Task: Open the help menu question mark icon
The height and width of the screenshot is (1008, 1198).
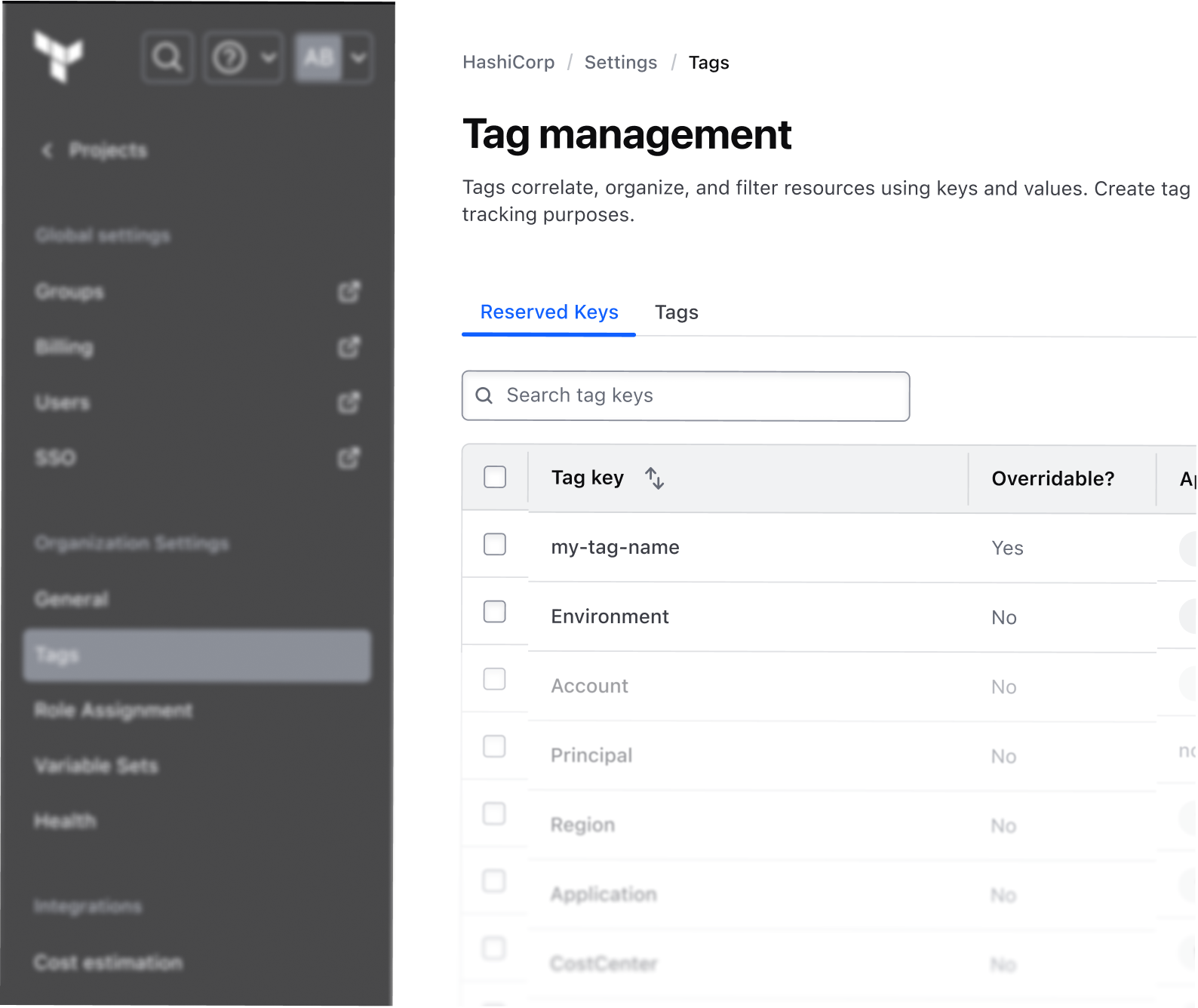Action: (230, 57)
